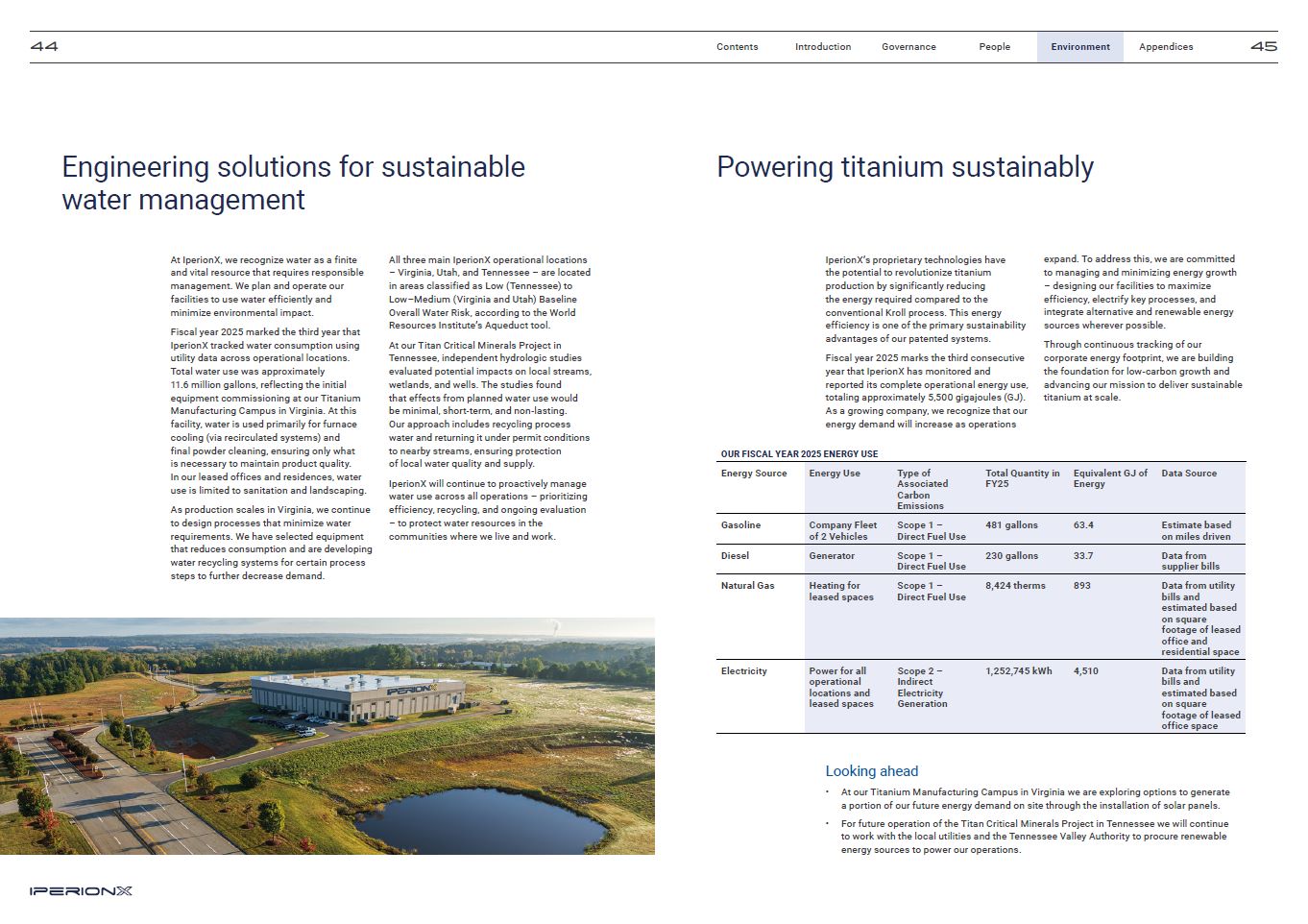Click the sustainable water management heading
Image resolution: width=1308 pixels, height=924 pixels.
pos(293,182)
